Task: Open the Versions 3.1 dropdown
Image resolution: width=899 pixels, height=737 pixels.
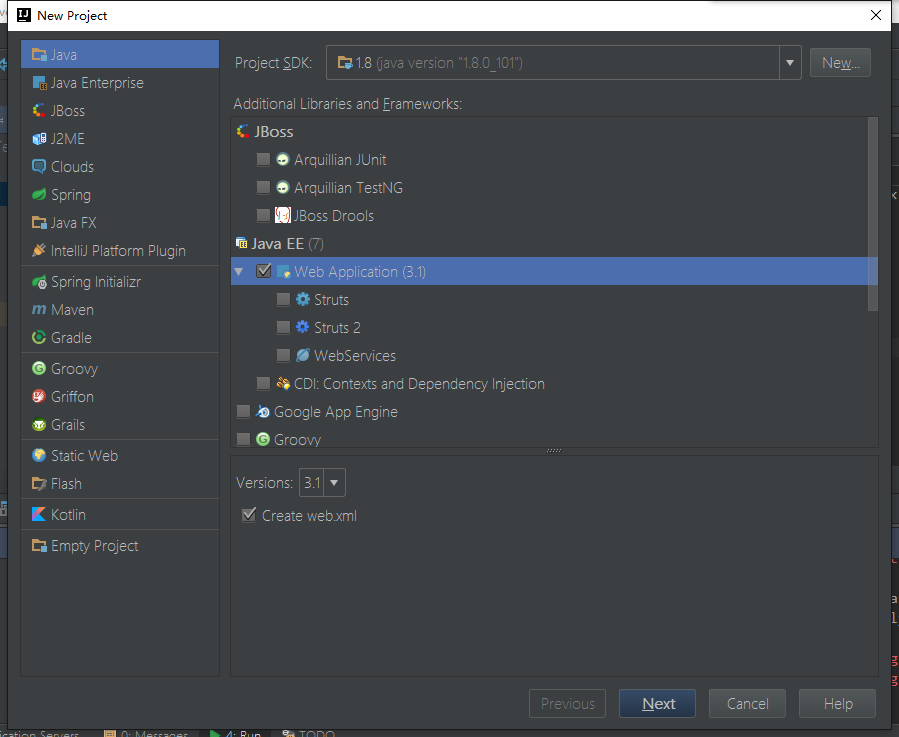Action: click(334, 482)
